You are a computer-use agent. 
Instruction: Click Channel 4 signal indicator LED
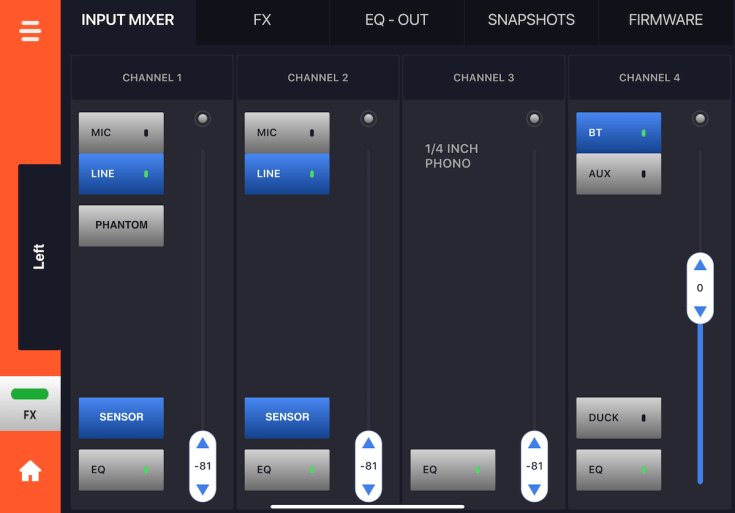700,119
